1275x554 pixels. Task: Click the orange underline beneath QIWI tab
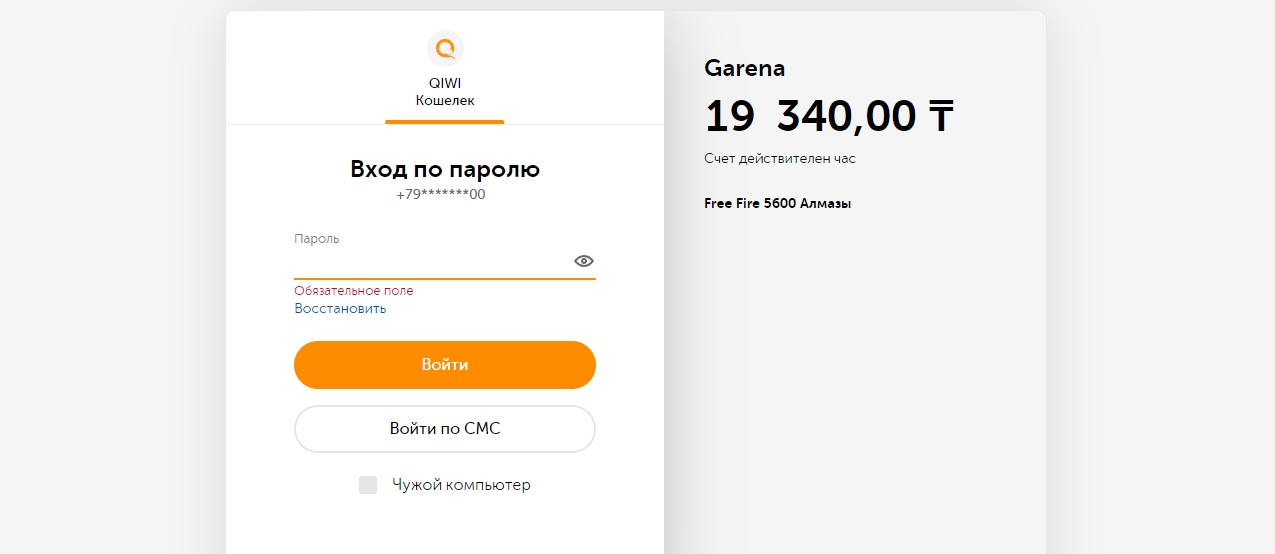tap(445, 122)
